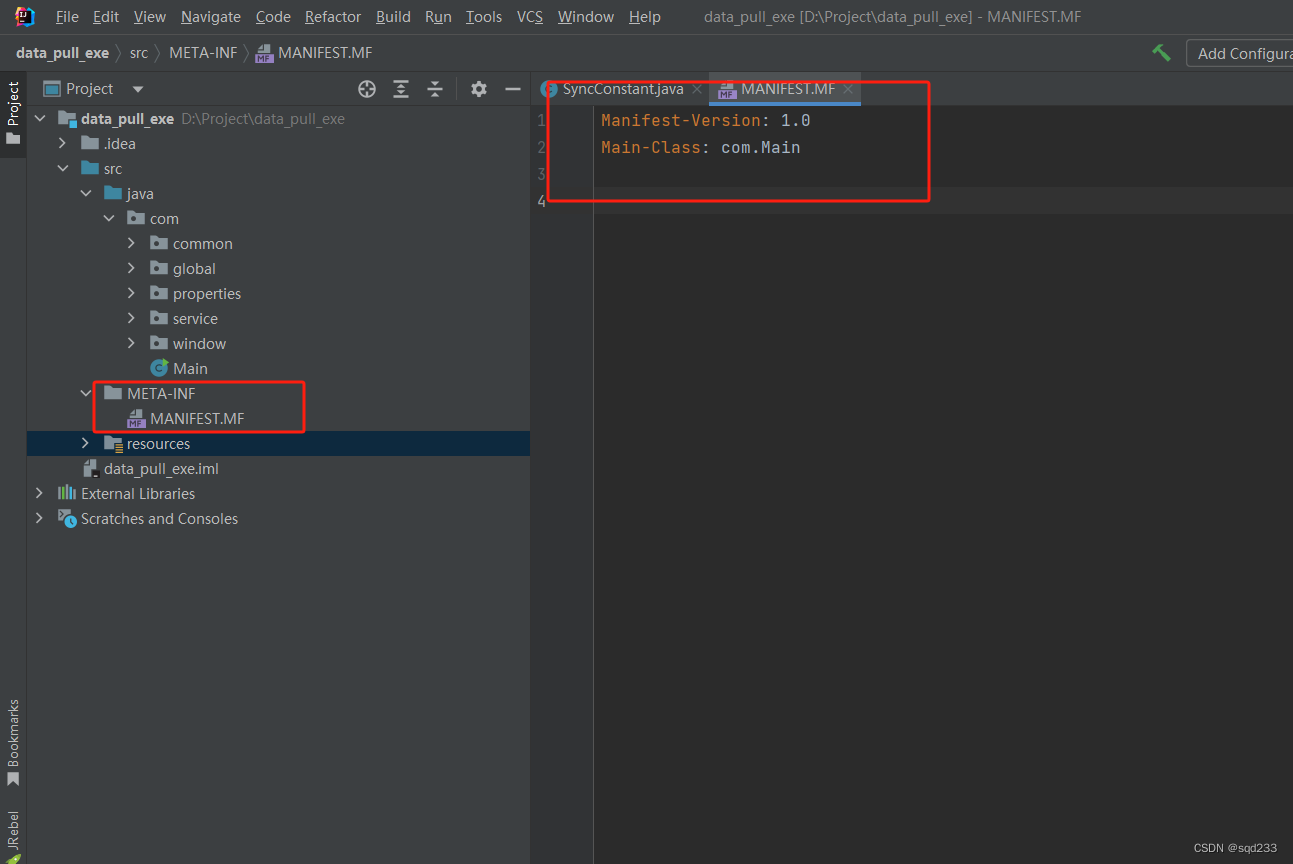
Task: Collapse the data_pull_exe root node
Action: click(x=40, y=118)
